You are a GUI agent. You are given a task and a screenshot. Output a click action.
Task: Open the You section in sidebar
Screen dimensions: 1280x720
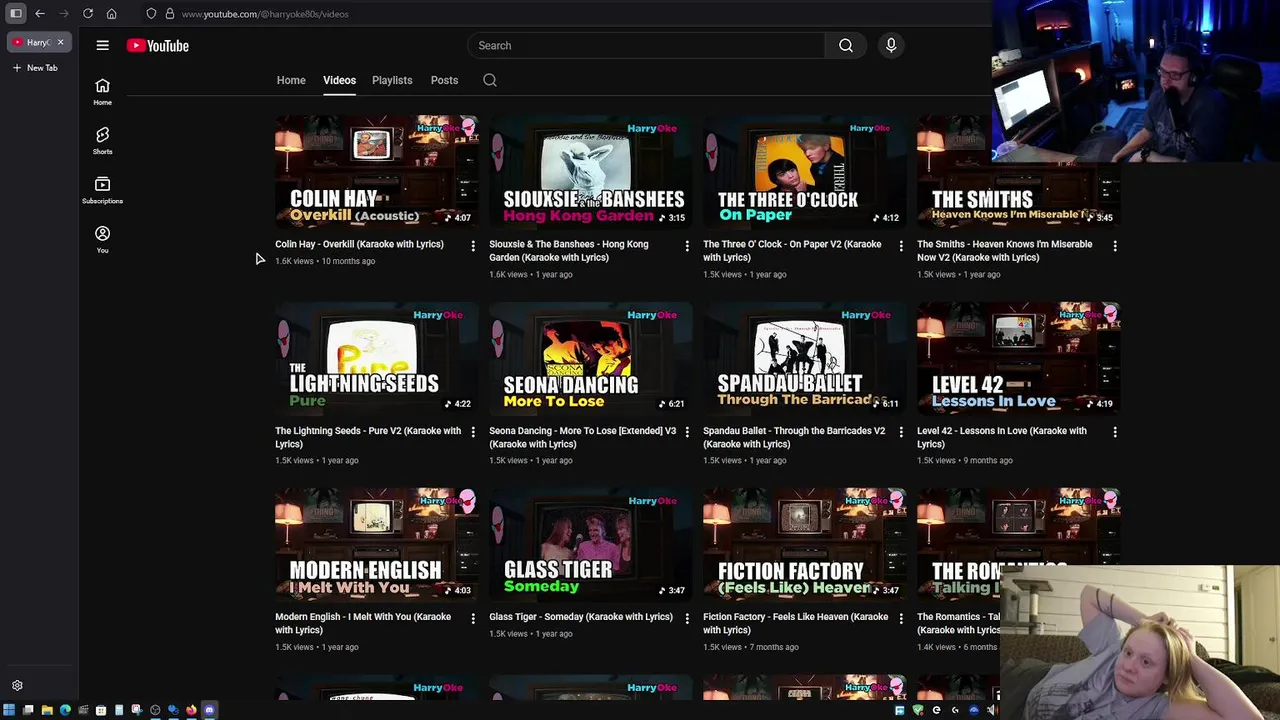point(102,239)
